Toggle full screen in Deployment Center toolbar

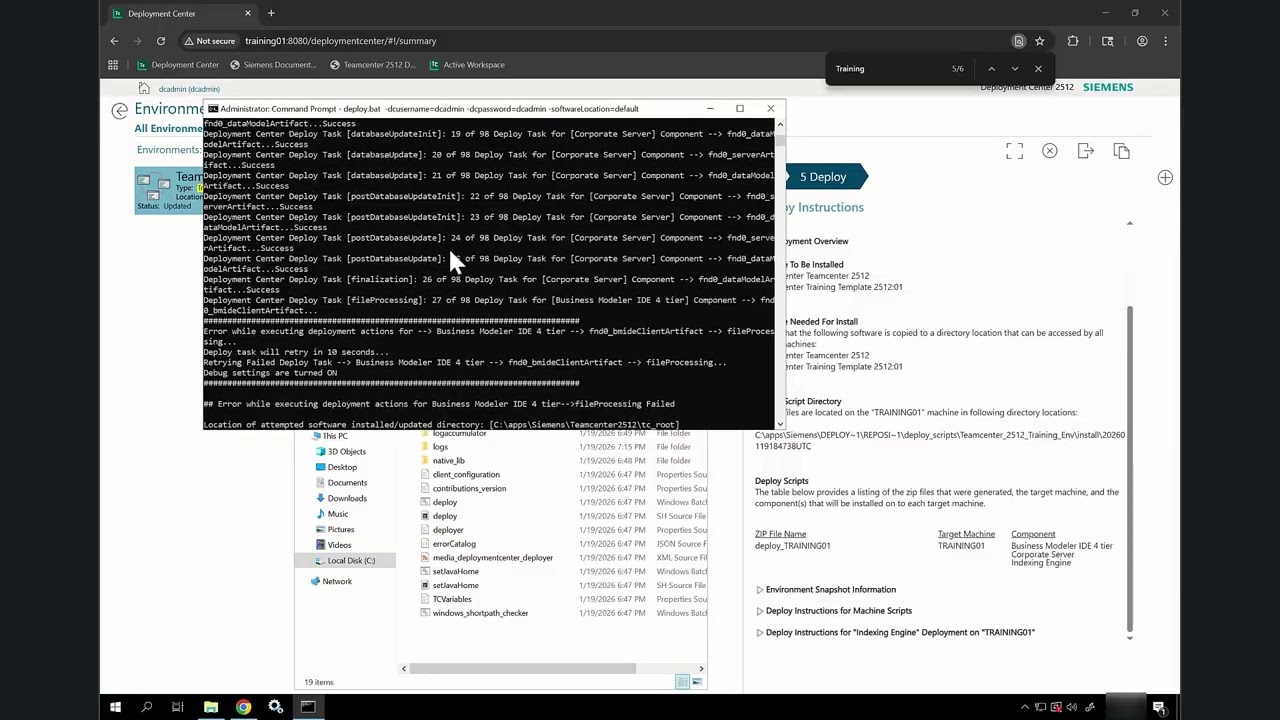[x=1015, y=151]
